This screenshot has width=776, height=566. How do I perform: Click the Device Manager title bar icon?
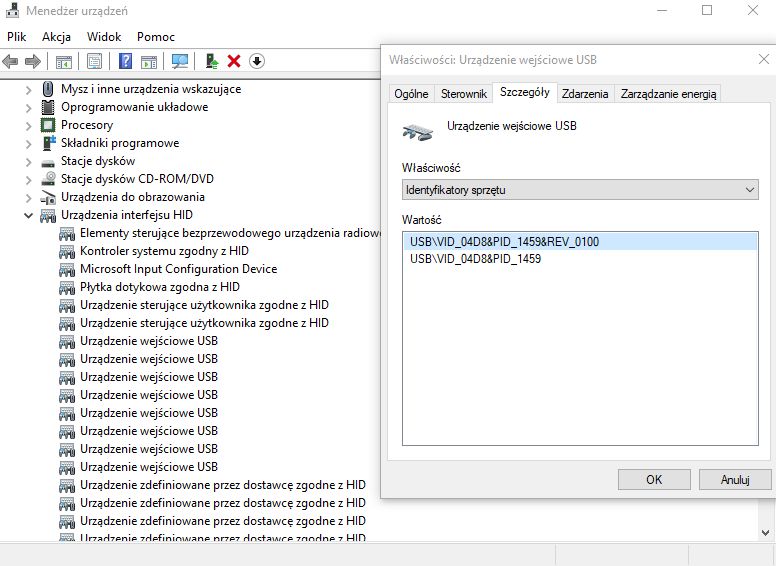tap(12, 10)
